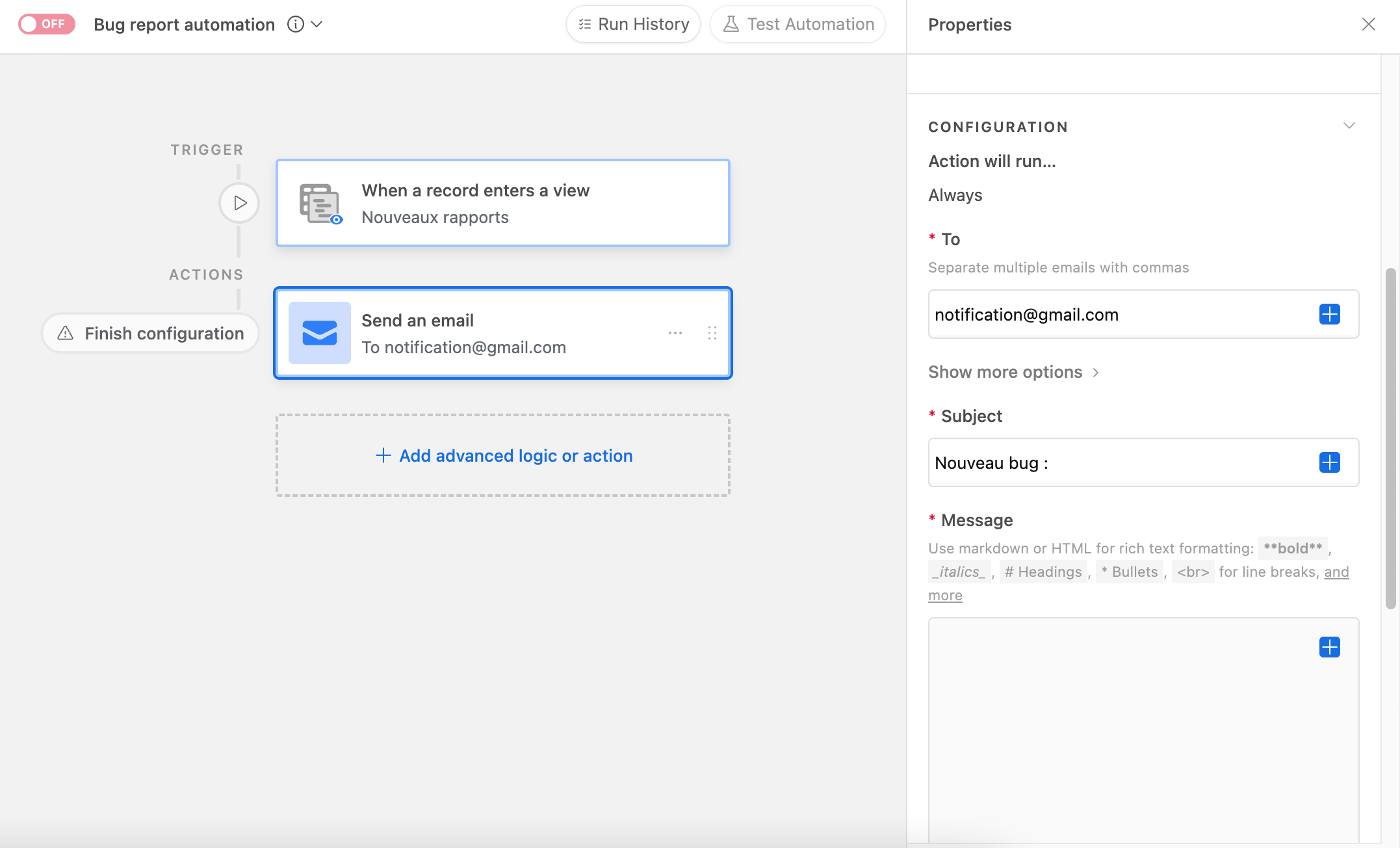Open the three-dots menu on Send an email

(675, 333)
